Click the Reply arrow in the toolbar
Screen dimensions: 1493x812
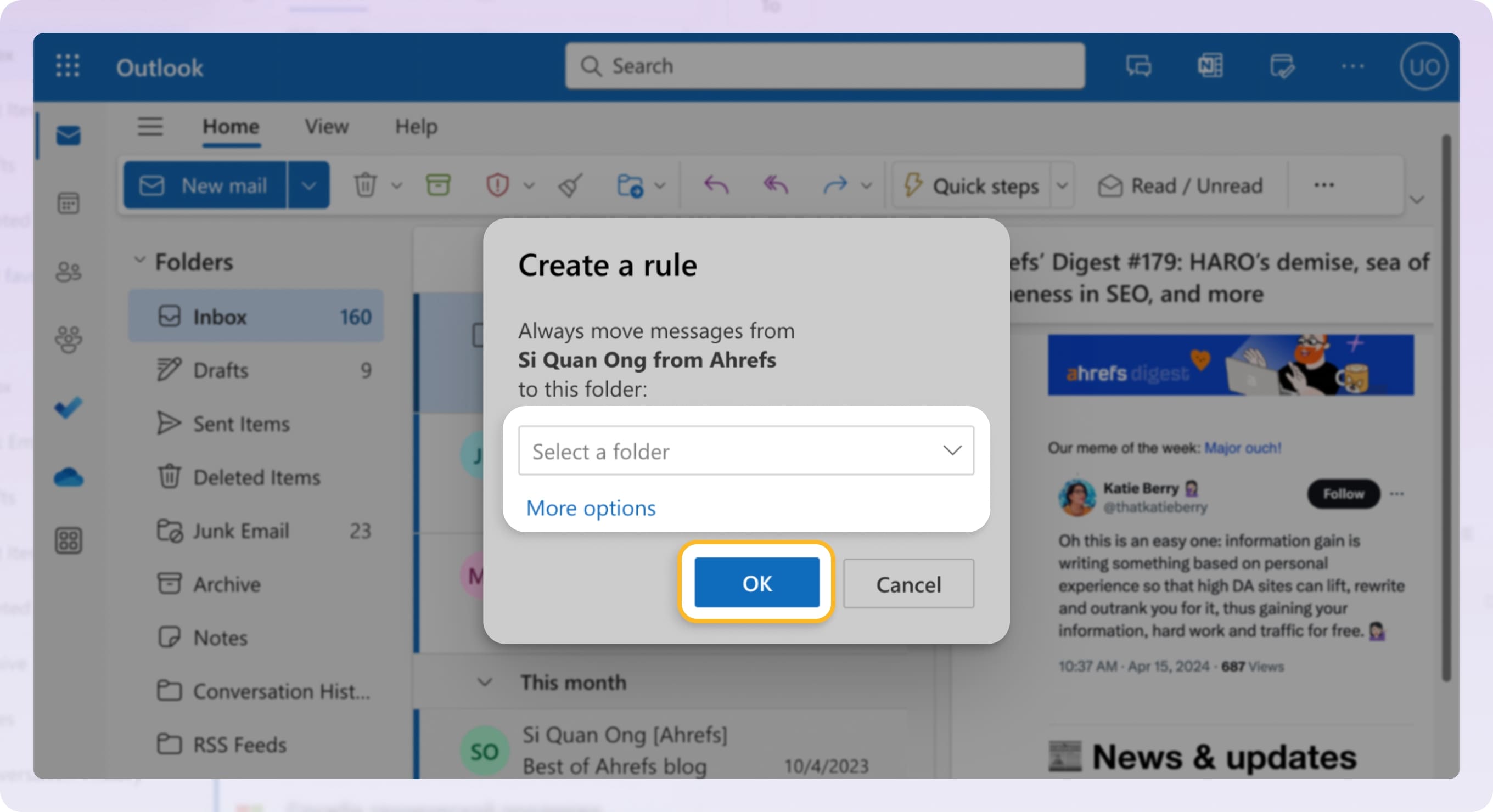pos(716,185)
